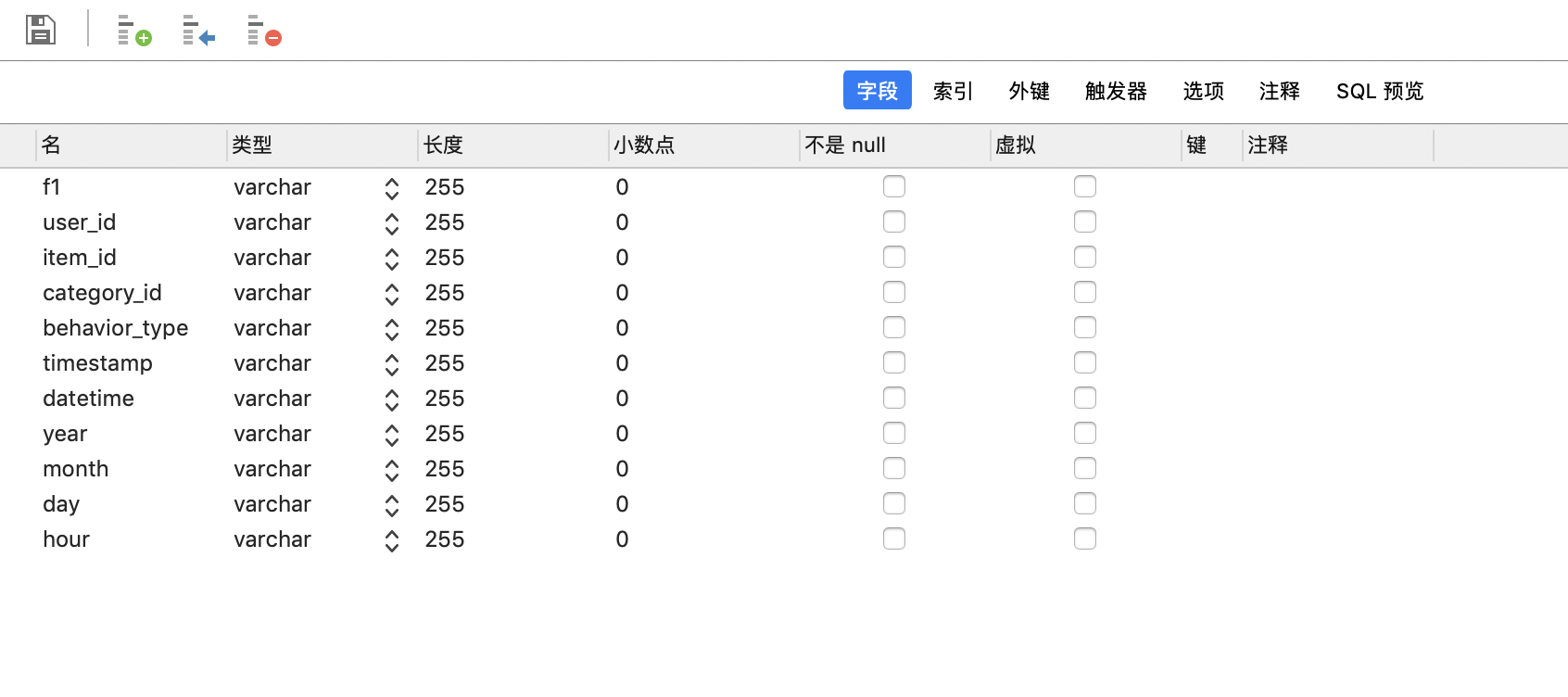1568x697 pixels.
Task: Enable 虚拟 for field f1
Action: 1085,186
